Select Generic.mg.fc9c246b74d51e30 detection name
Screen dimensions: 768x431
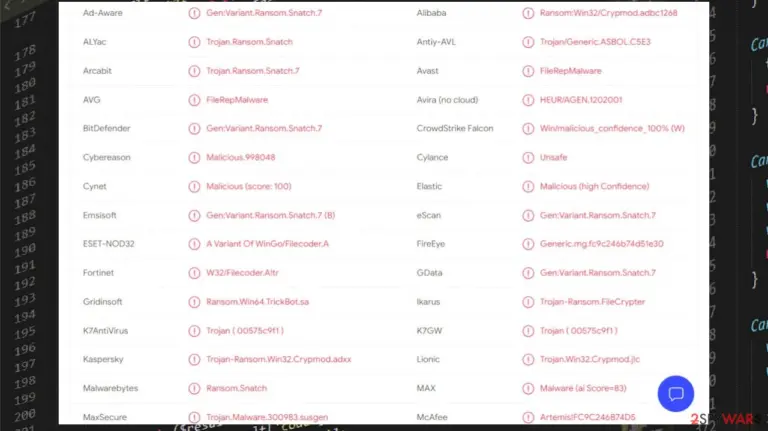coord(602,243)
